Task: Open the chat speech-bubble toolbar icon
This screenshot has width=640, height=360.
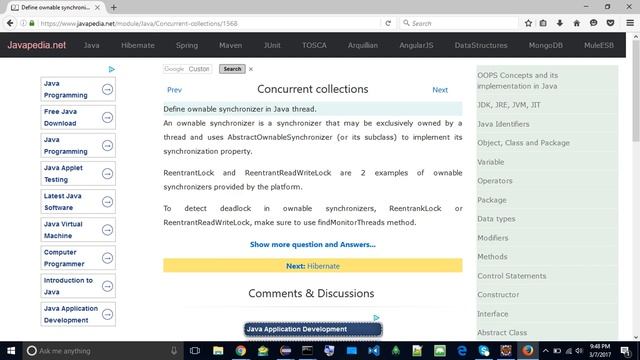Action: click(x=593, y=23)
